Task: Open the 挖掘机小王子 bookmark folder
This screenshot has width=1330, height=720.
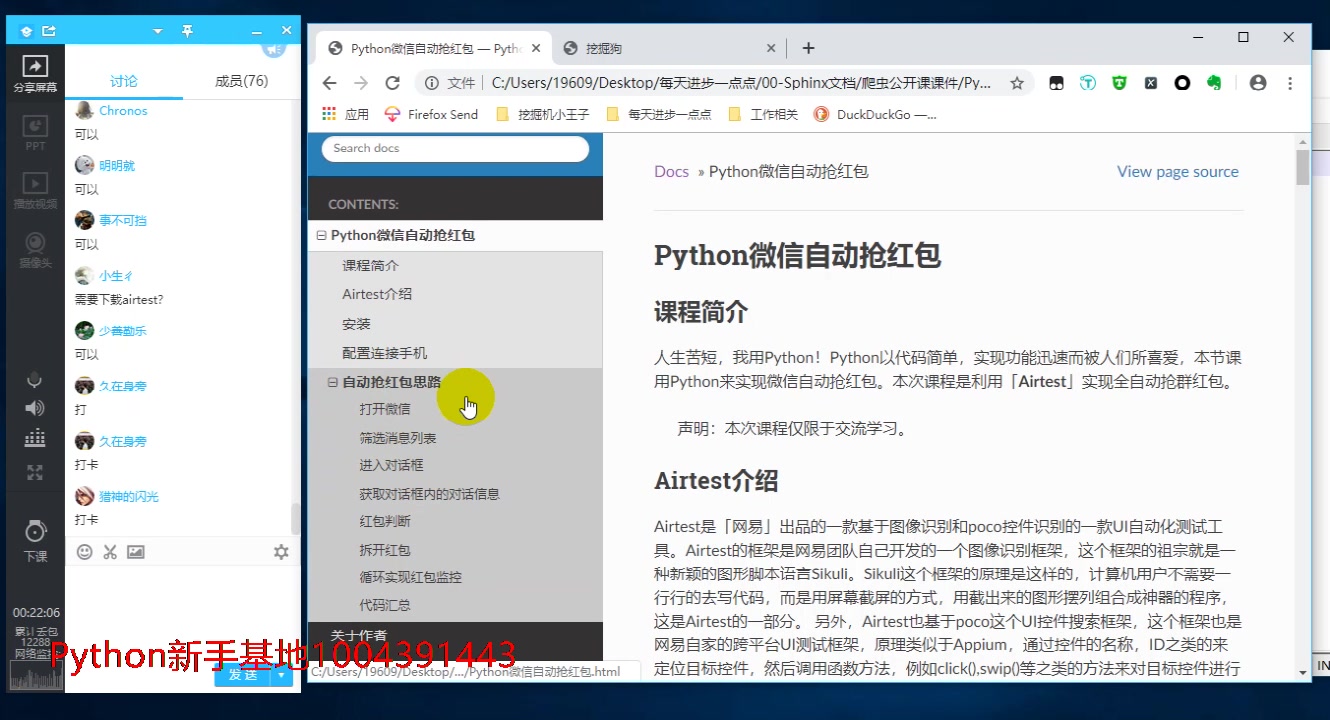Action: tap(545, 114)
